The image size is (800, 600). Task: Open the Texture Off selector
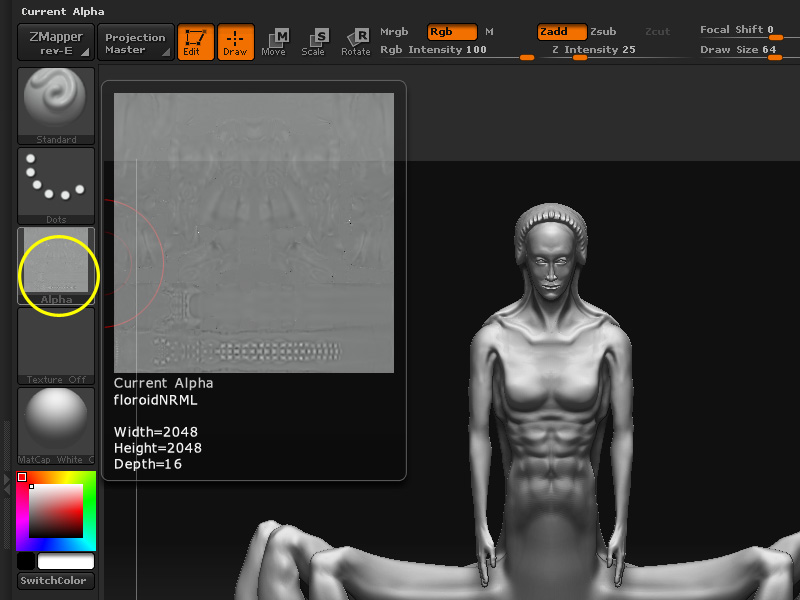55,345
